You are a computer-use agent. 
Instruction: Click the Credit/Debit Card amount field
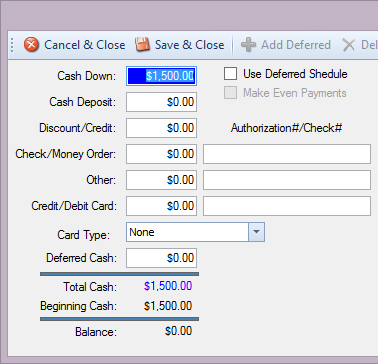(x=161, y=206)
